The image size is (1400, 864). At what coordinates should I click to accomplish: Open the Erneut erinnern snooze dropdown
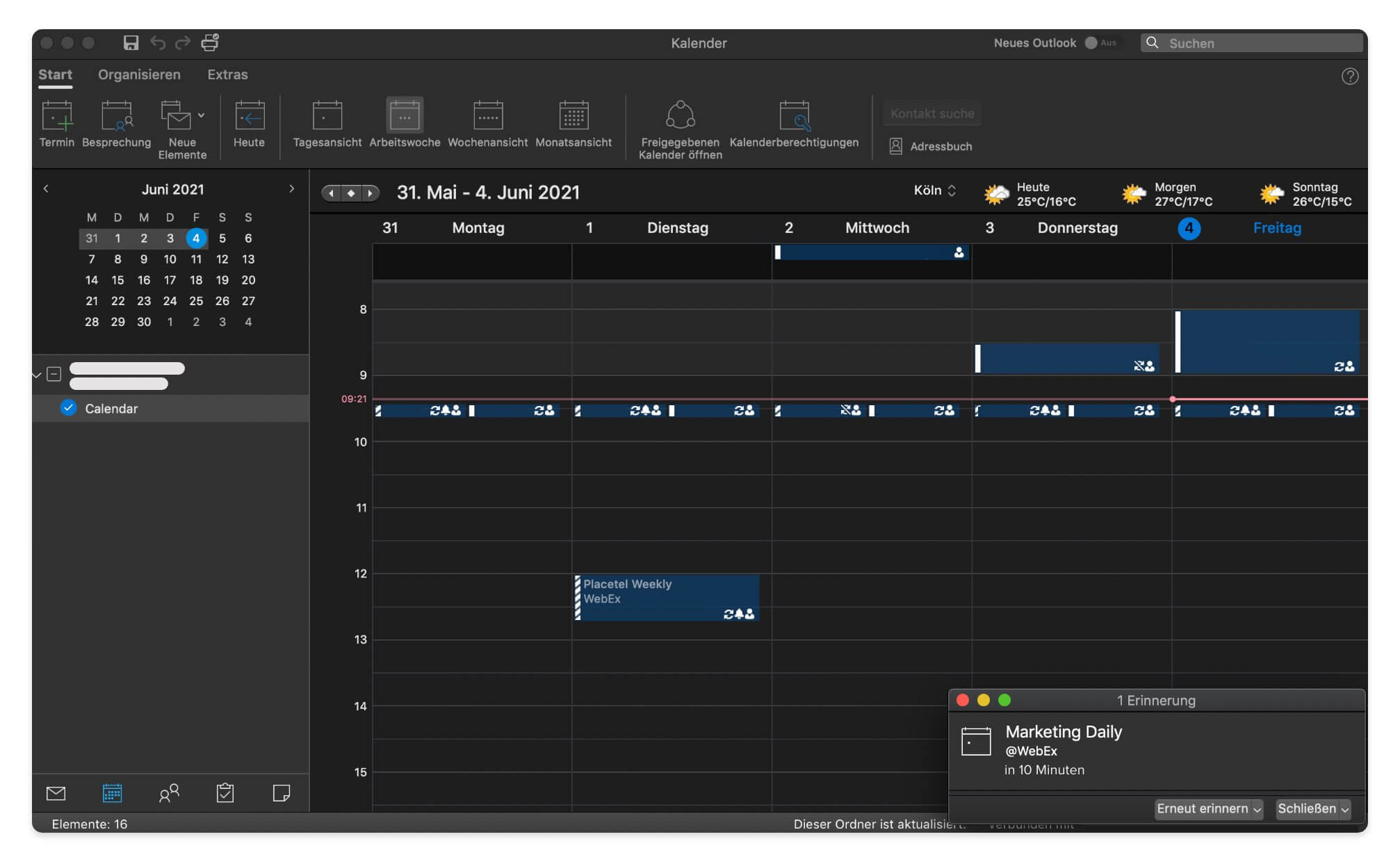click(x=1257, y=809)
